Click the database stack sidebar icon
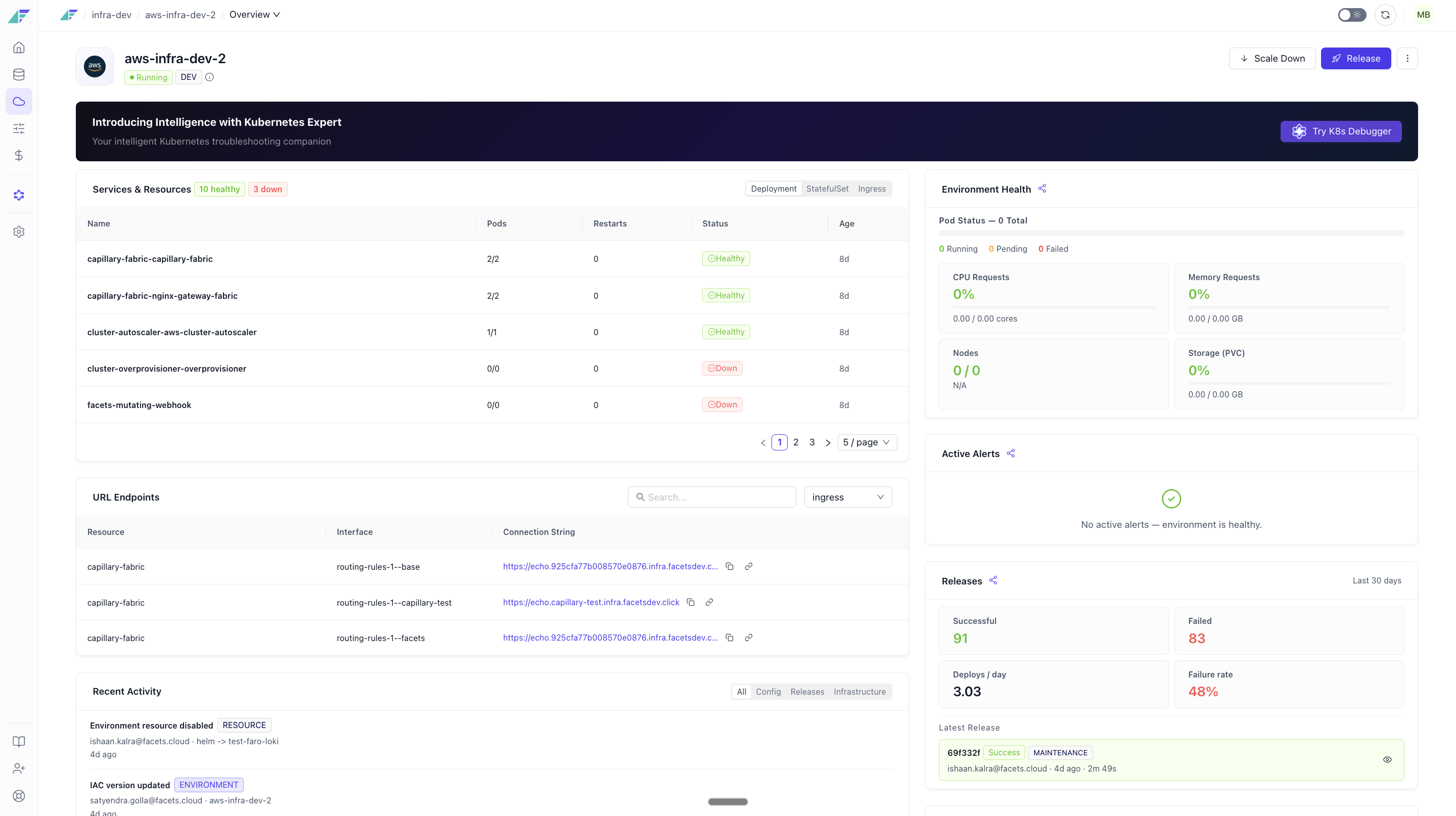 tap(19, 75)
